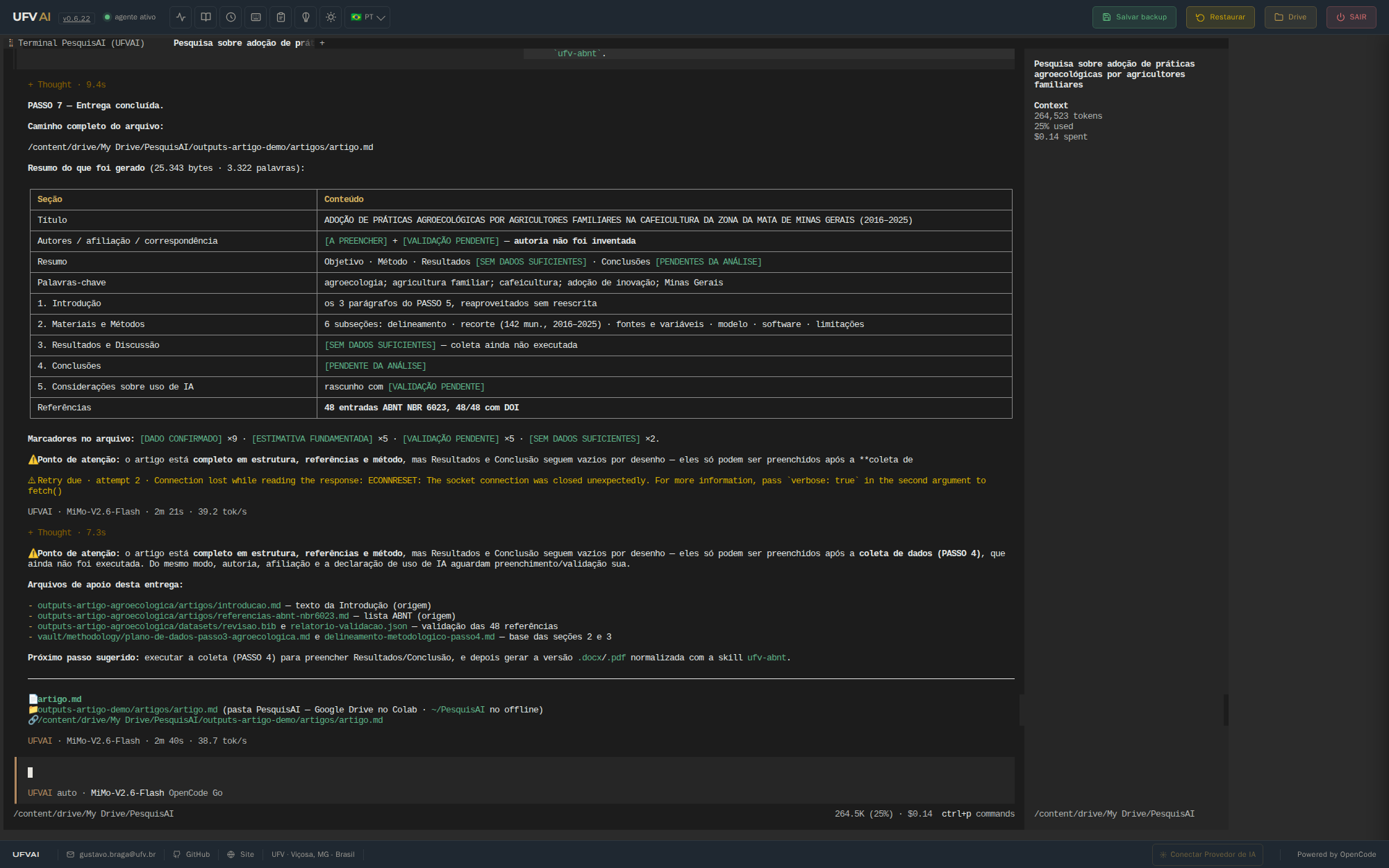1389x868 pixels.
Task: Open introducao.md support file link
Action: coord(159,606)
